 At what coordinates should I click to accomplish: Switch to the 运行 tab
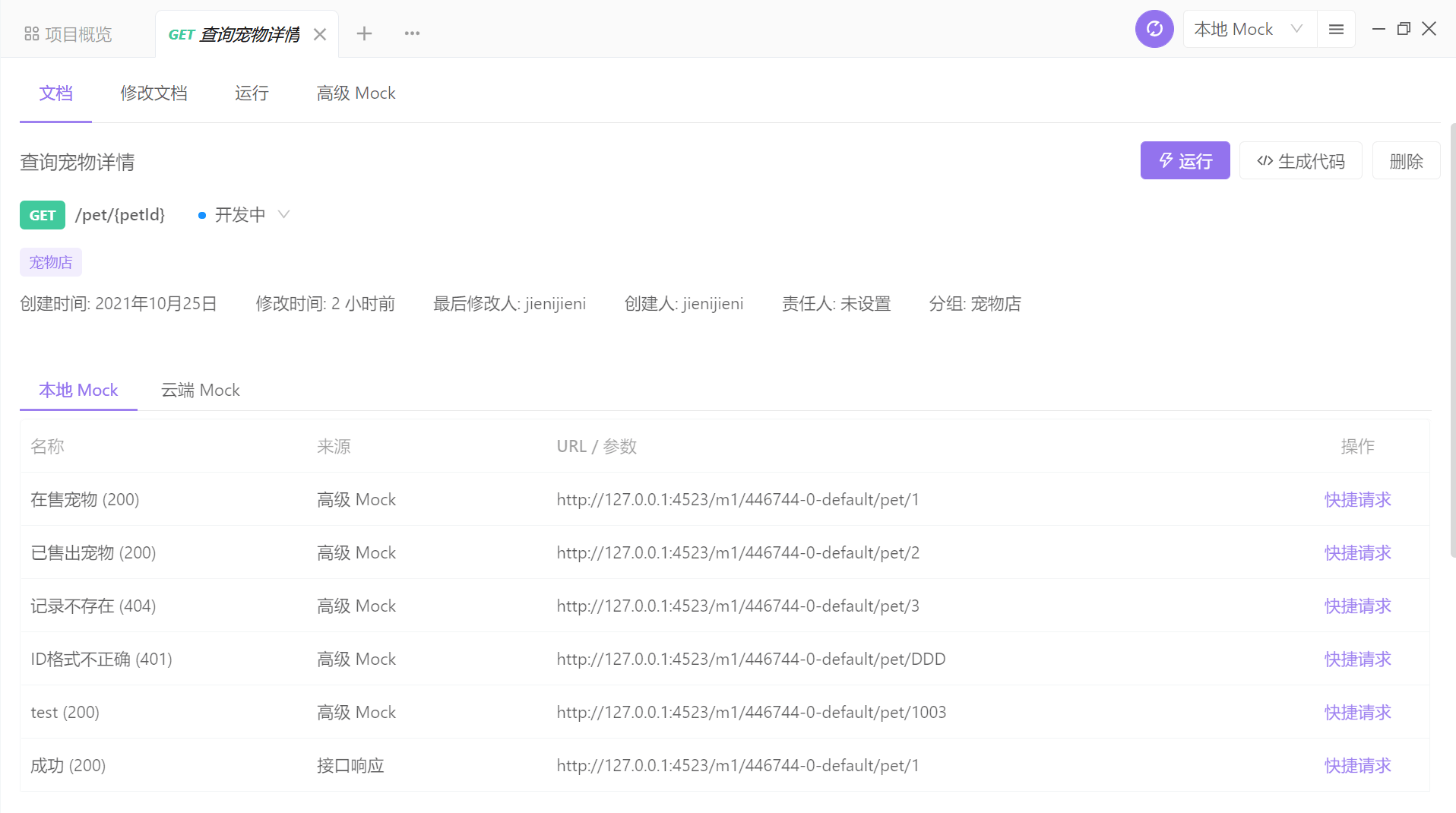pos(252,93)
